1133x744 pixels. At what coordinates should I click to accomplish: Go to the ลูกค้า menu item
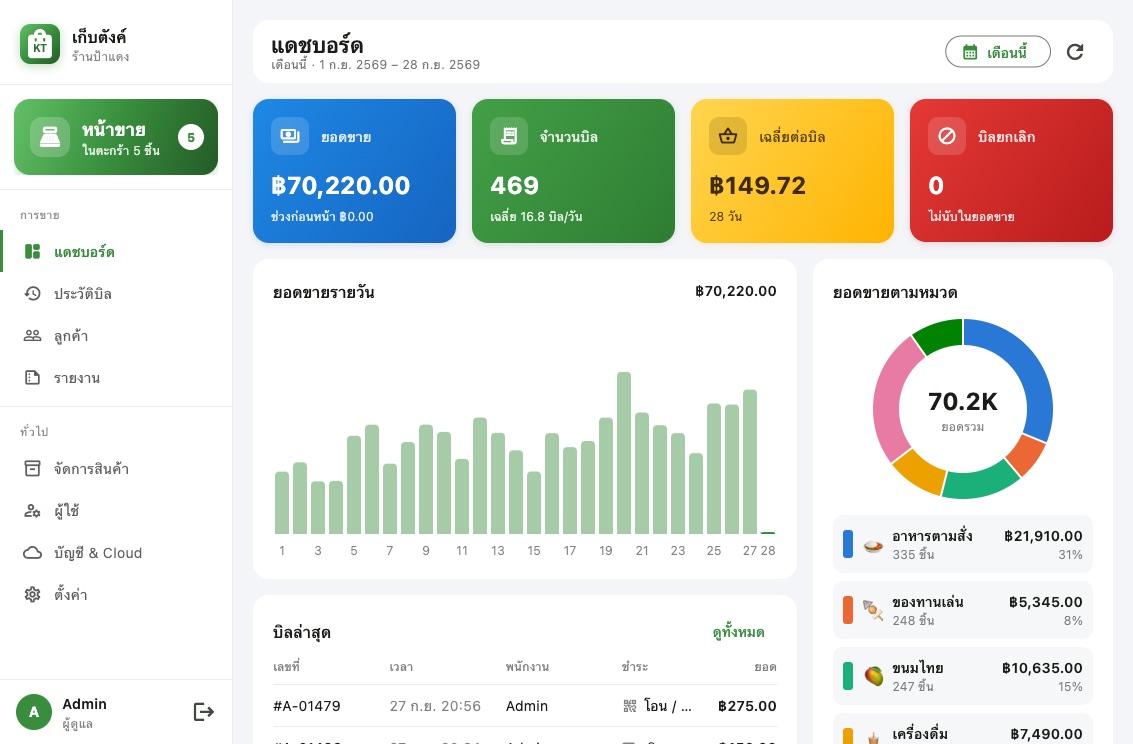(x=116, y=335)
